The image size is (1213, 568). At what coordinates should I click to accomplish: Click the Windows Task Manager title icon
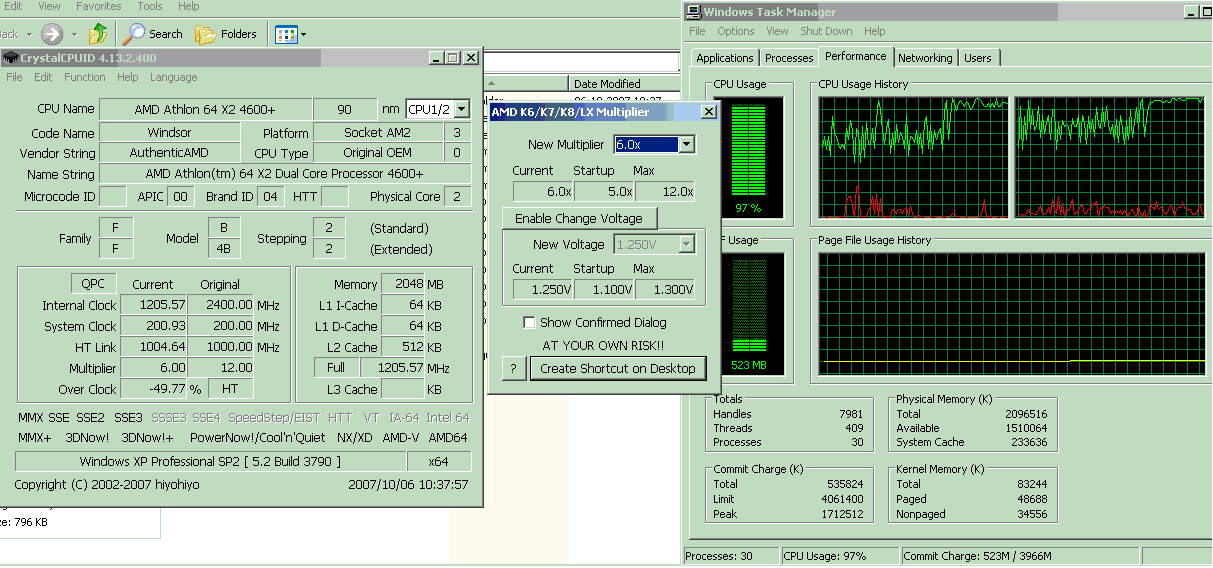(x=693, y=12)
